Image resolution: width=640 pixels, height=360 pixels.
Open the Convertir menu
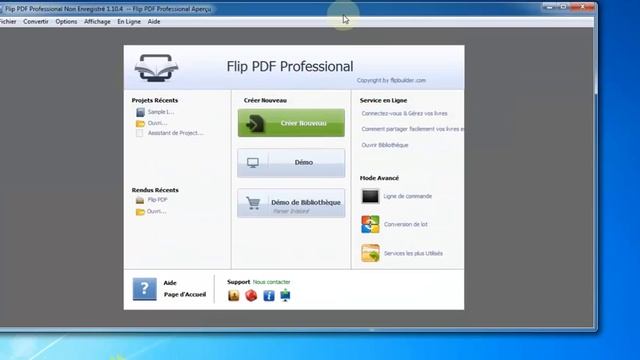pos(36,22)
